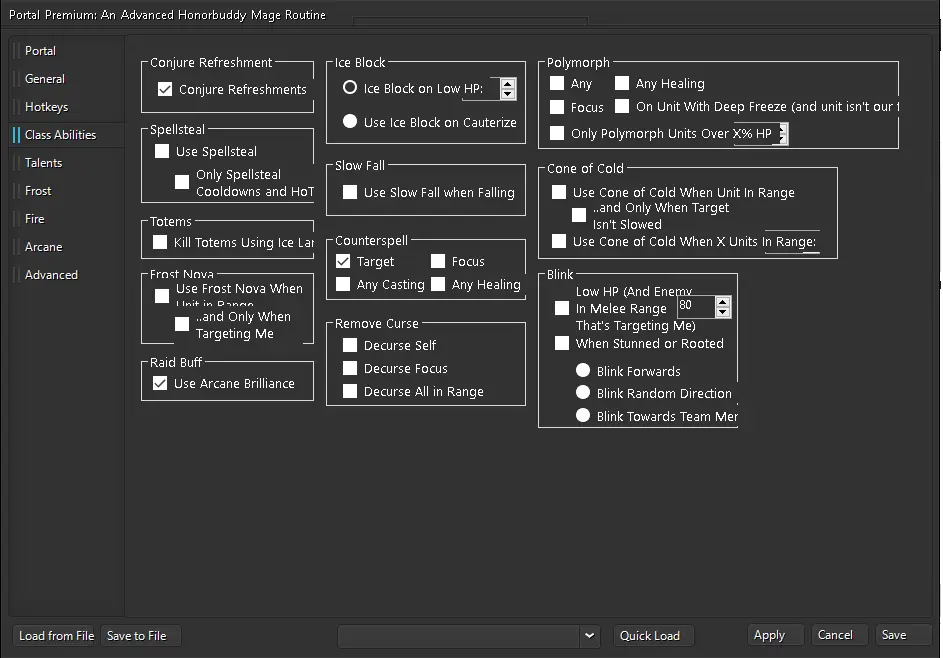Choose Blink Towards Team Member
Image resolution: width=943 pixels, height=658 pixels.
coord(583,416)
